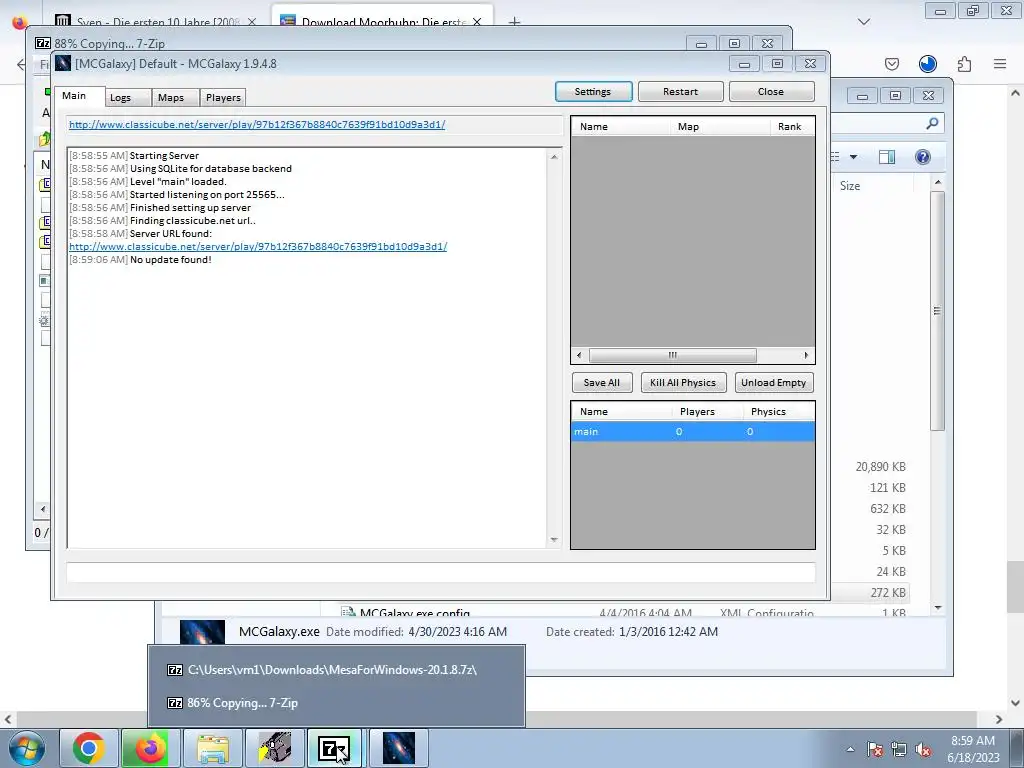Click the Save All maps button

601,383
